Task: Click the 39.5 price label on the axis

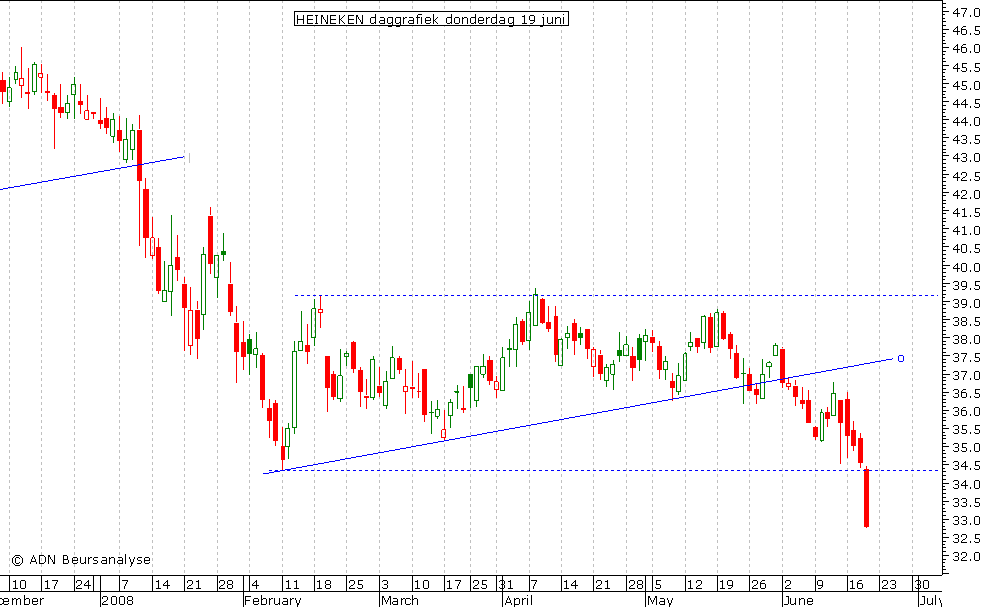Action: [966, 285]
